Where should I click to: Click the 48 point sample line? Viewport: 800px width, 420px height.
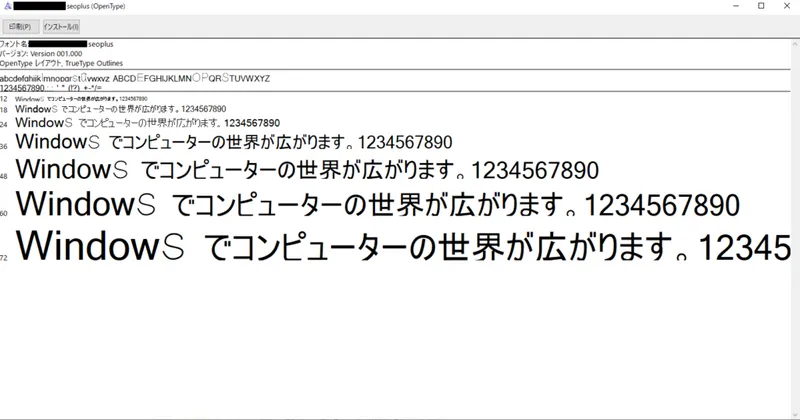coord(307,170)
